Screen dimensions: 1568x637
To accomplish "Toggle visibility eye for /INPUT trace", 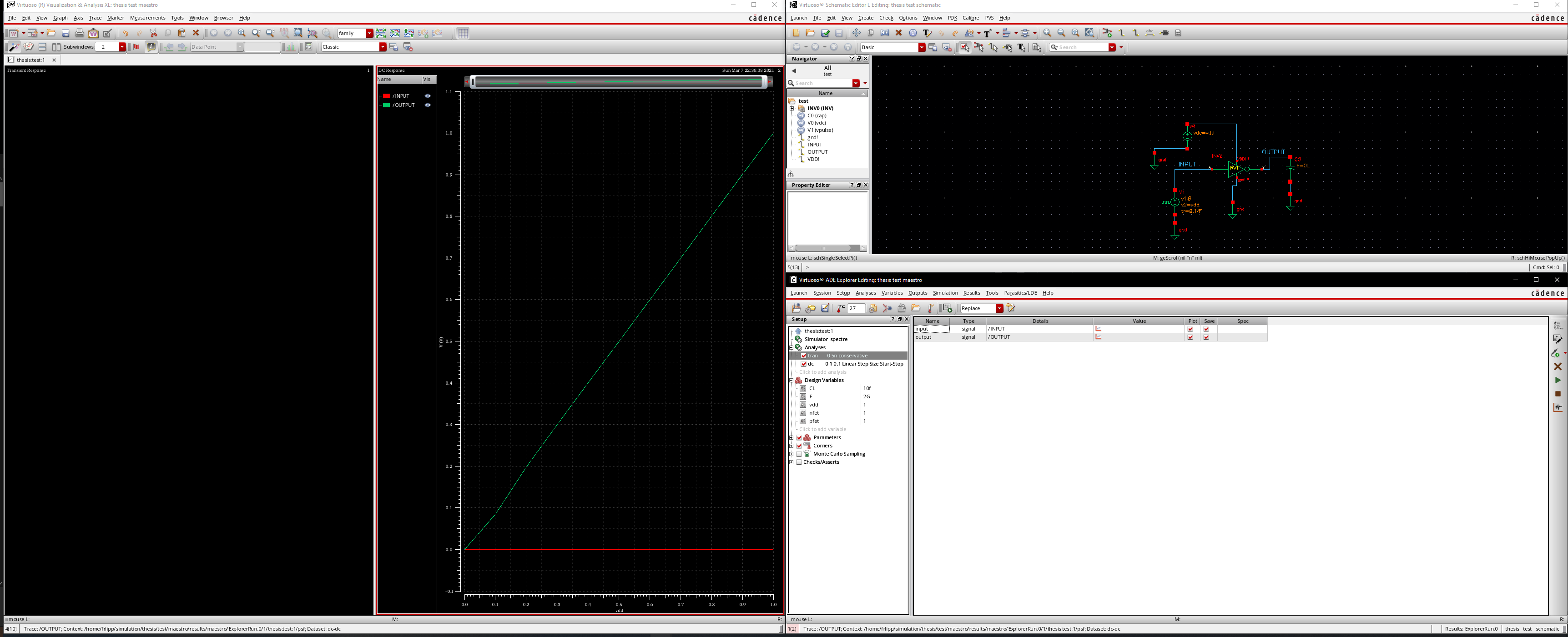I will 427,96.
